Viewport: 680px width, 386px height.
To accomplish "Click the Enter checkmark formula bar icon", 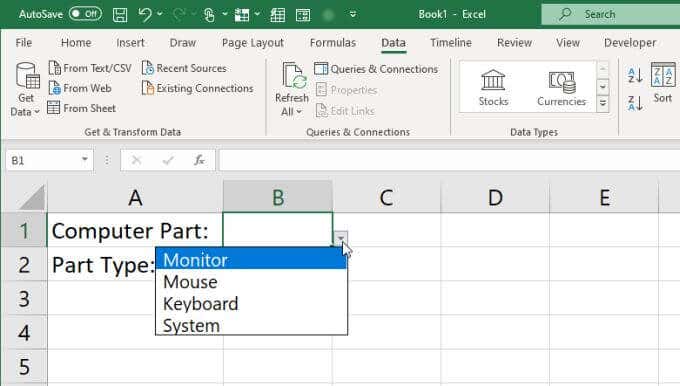I will (x=168, y=161).
